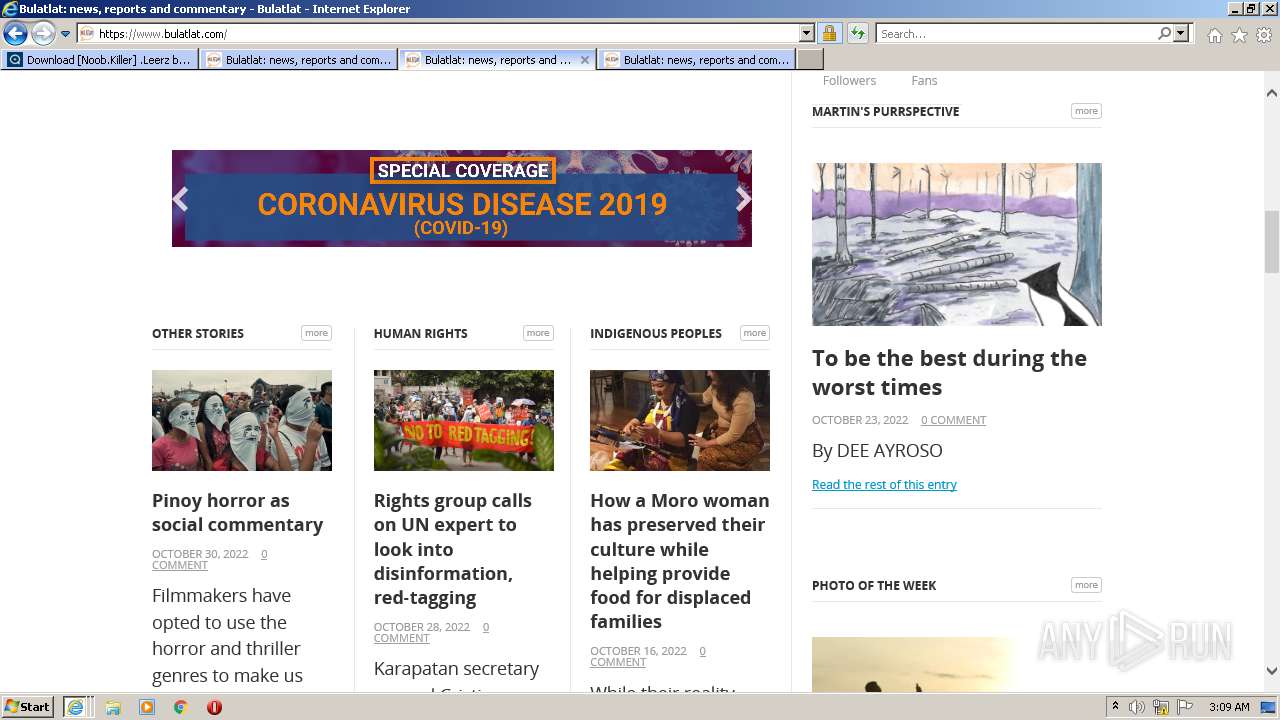
Task: Switch to the first Bulatlat tab
Action: tap(299, 60)
